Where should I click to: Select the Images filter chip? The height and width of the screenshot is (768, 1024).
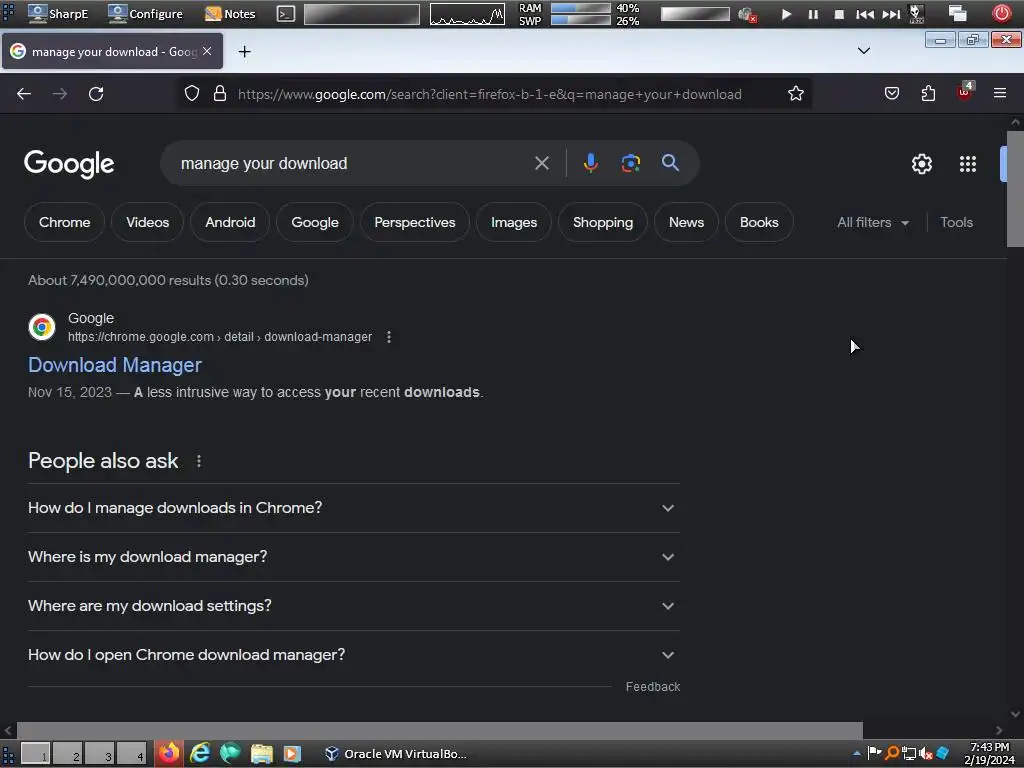[514, 223]
